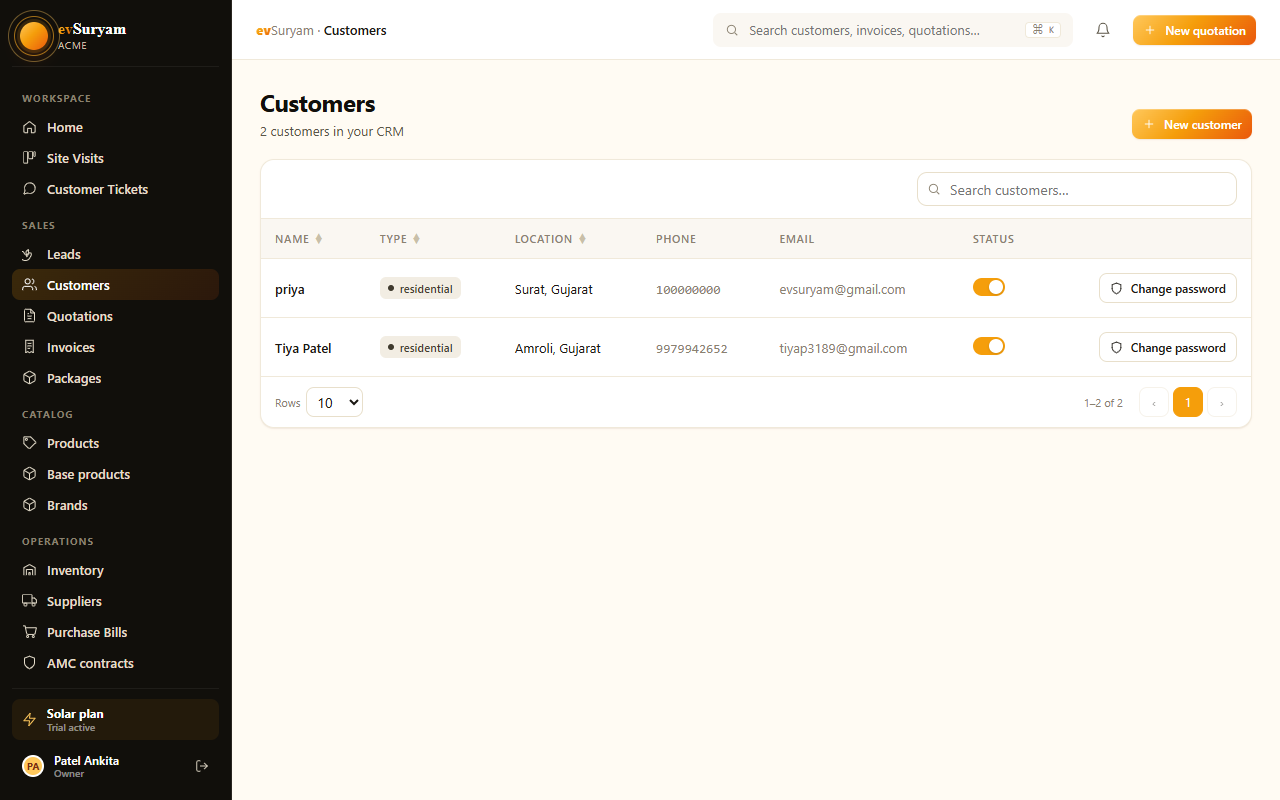Open notifications bell

tap(1103, 30)
